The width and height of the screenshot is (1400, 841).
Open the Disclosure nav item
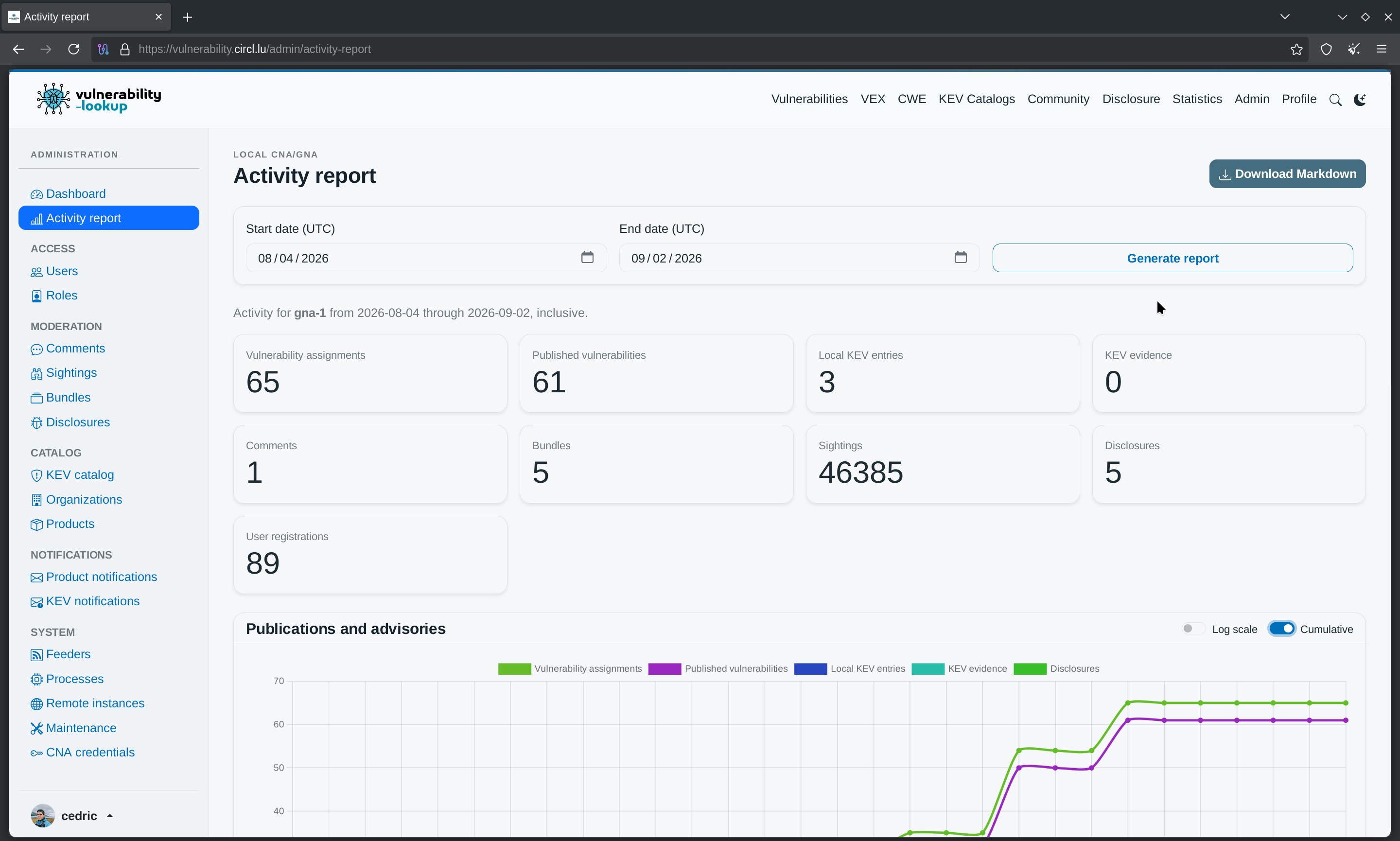[1131, 99]
